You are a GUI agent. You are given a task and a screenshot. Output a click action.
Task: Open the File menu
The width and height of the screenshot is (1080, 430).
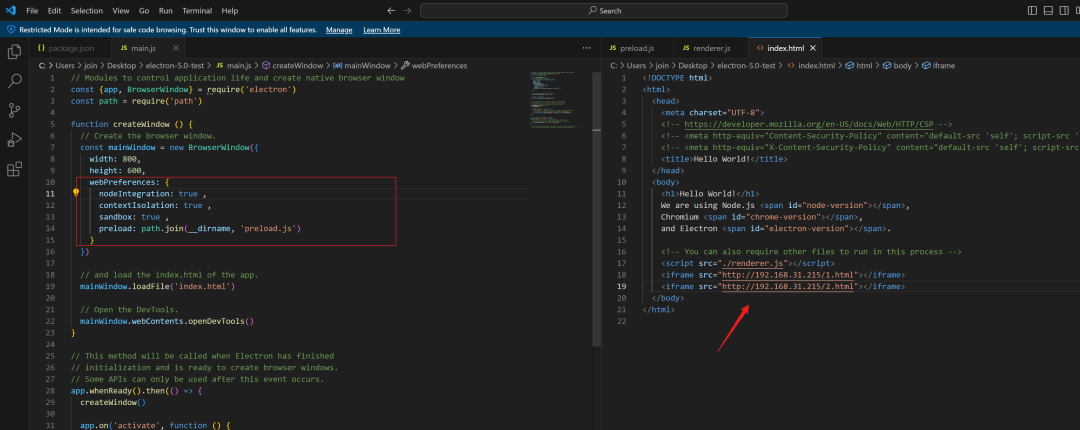pyautogui.click(x=32, y=10)
